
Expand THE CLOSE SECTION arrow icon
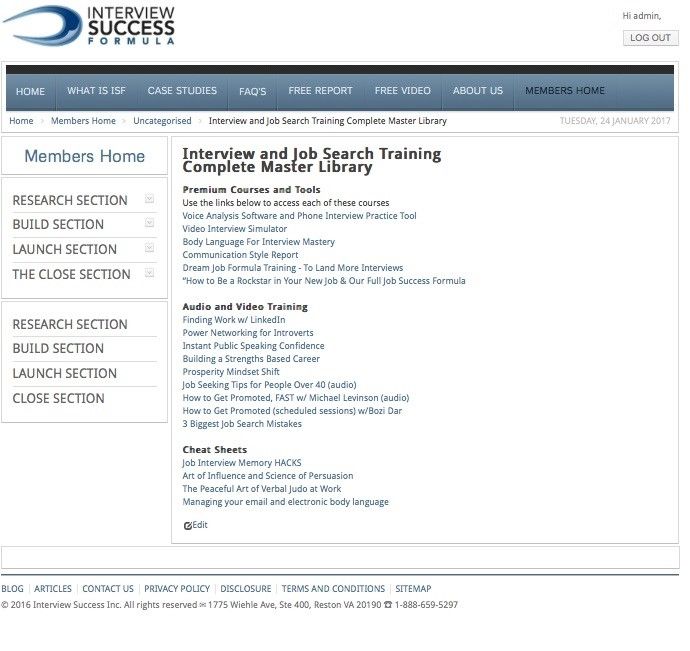(x=149, y=273)
